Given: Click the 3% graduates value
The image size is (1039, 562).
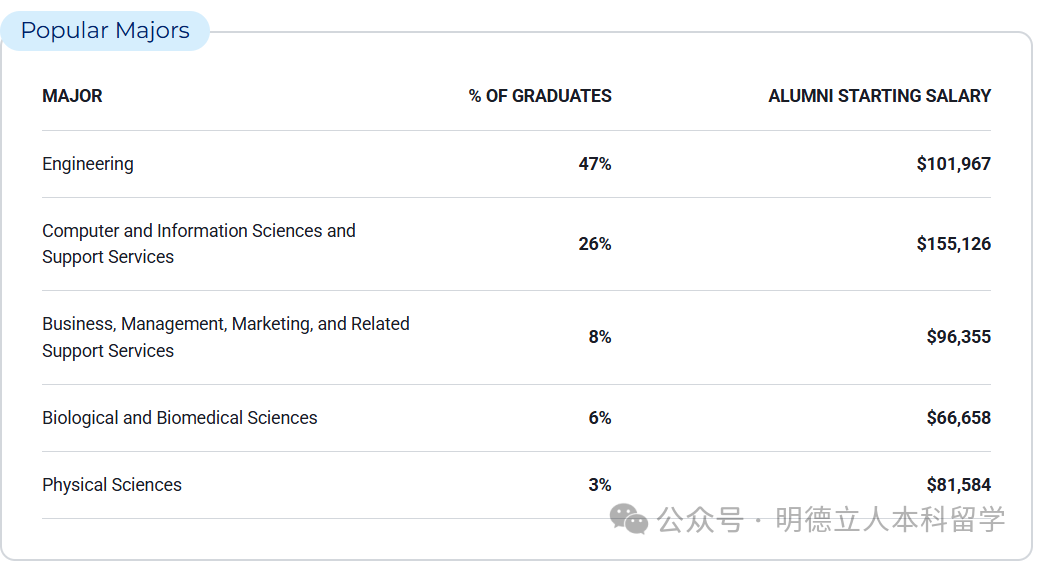Looking at the screenshot, I should 600,485.
